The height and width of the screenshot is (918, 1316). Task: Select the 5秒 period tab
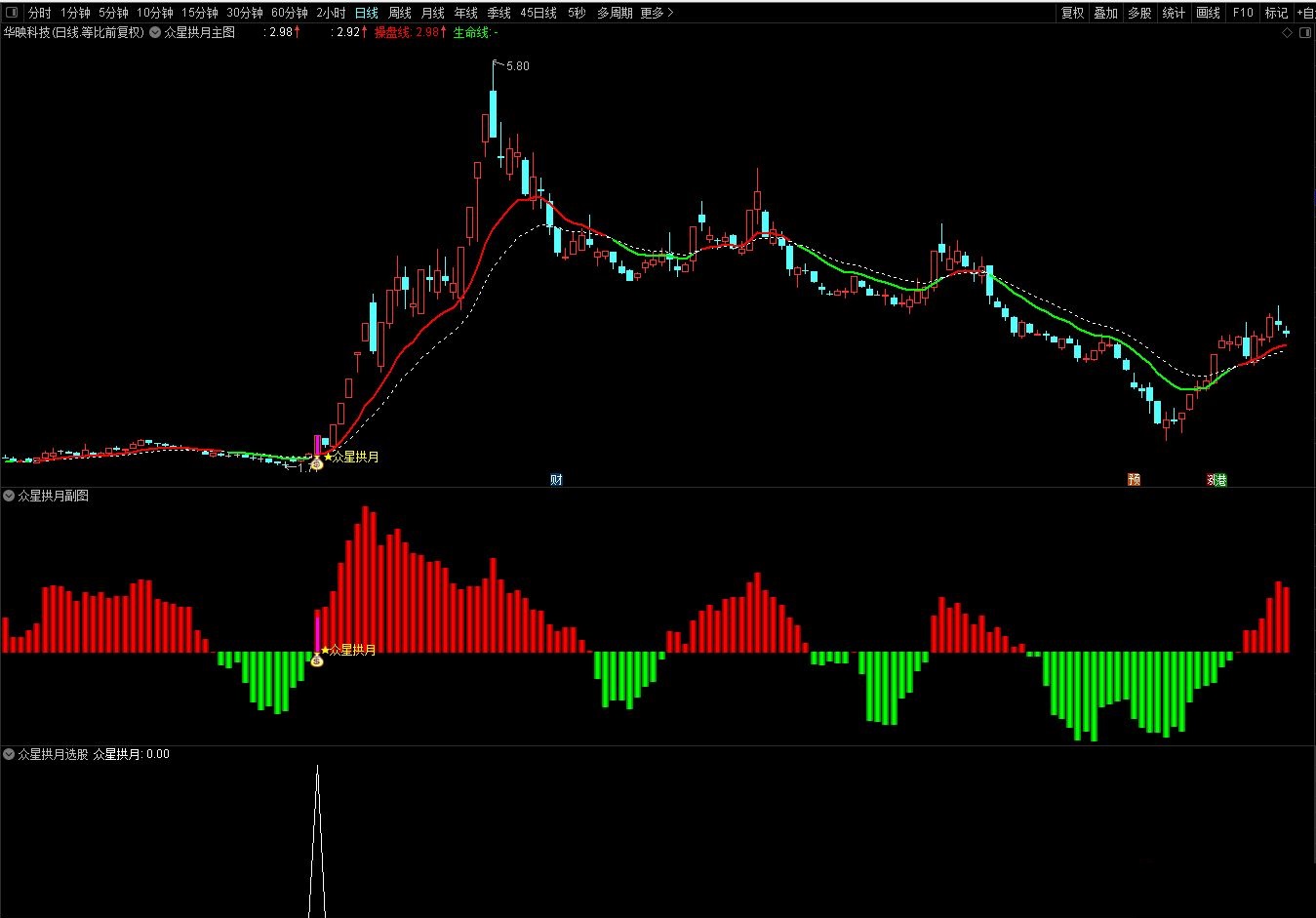tap(577, 13)
